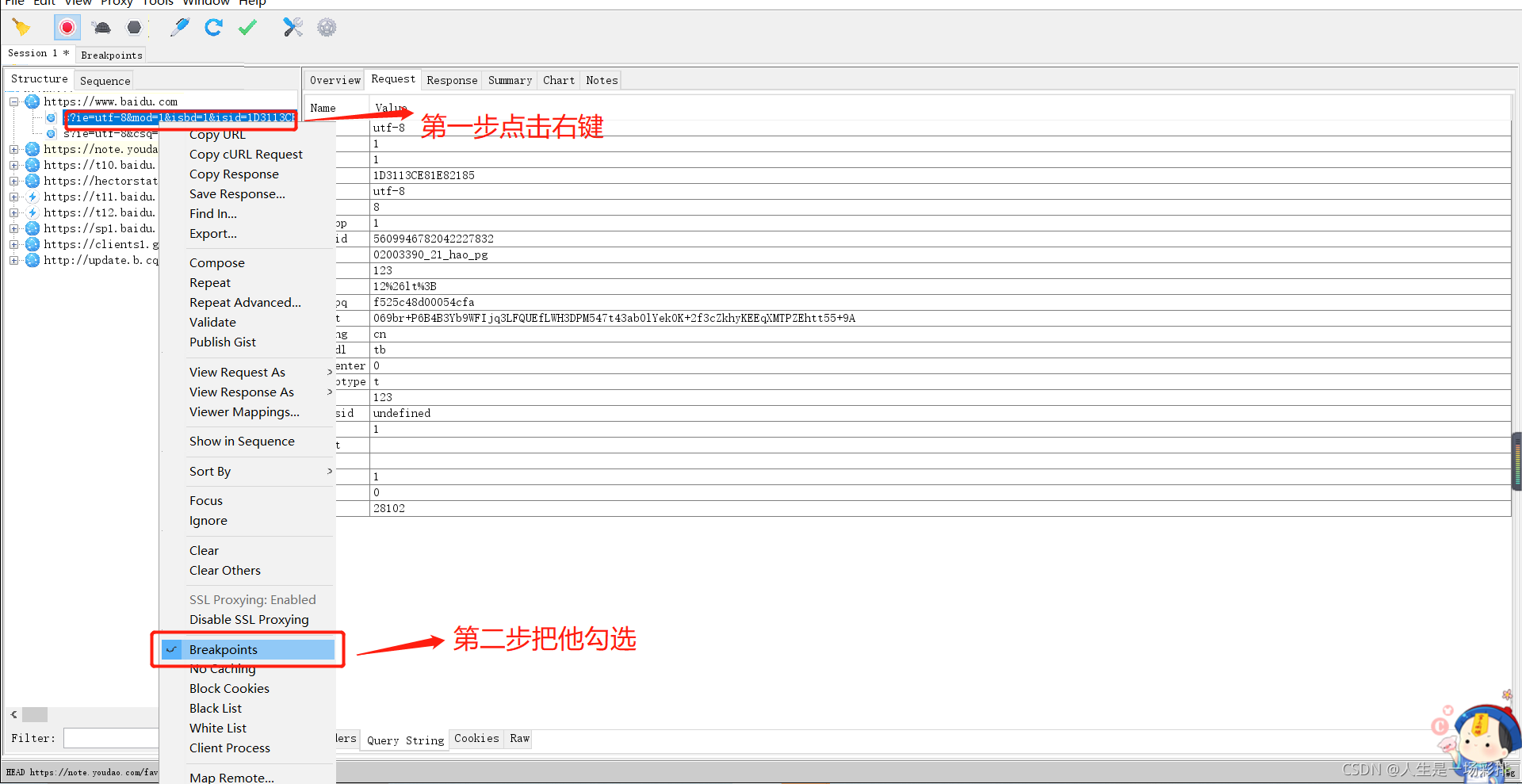Click lightning icon of t11.baidu host

click(x=33, y=197)
